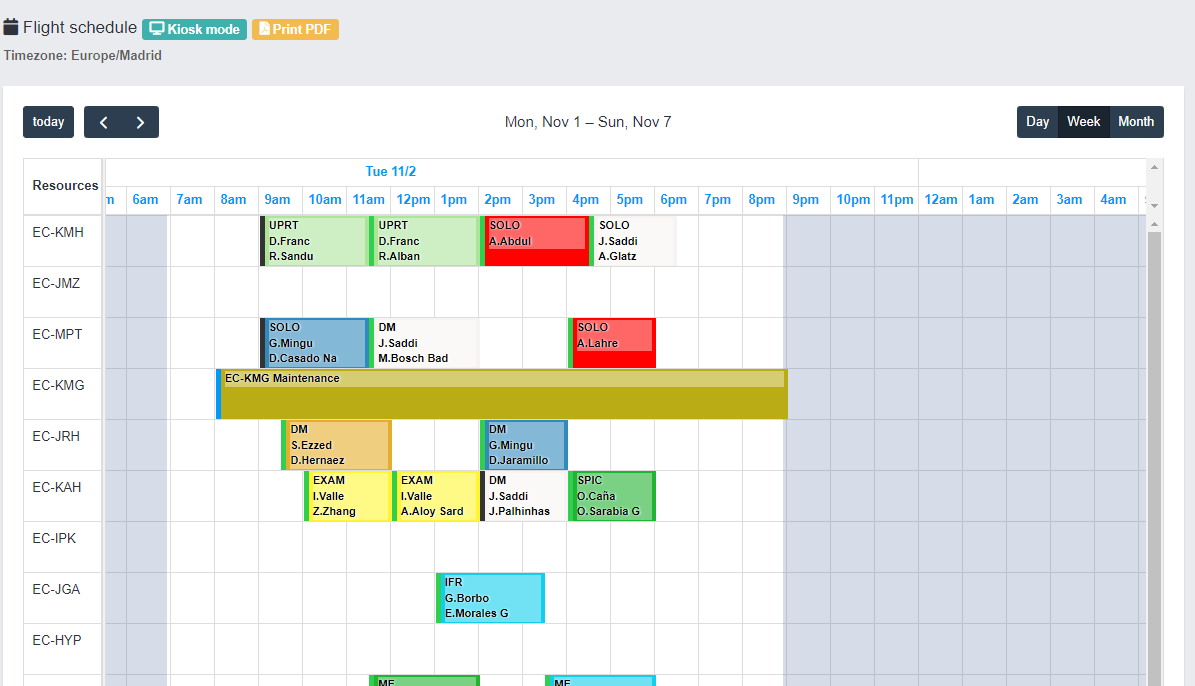This screenshot has width=1195, height=686.
Task: Click the vertical scrollbar of the schedule
Action: click(1155, 450)
